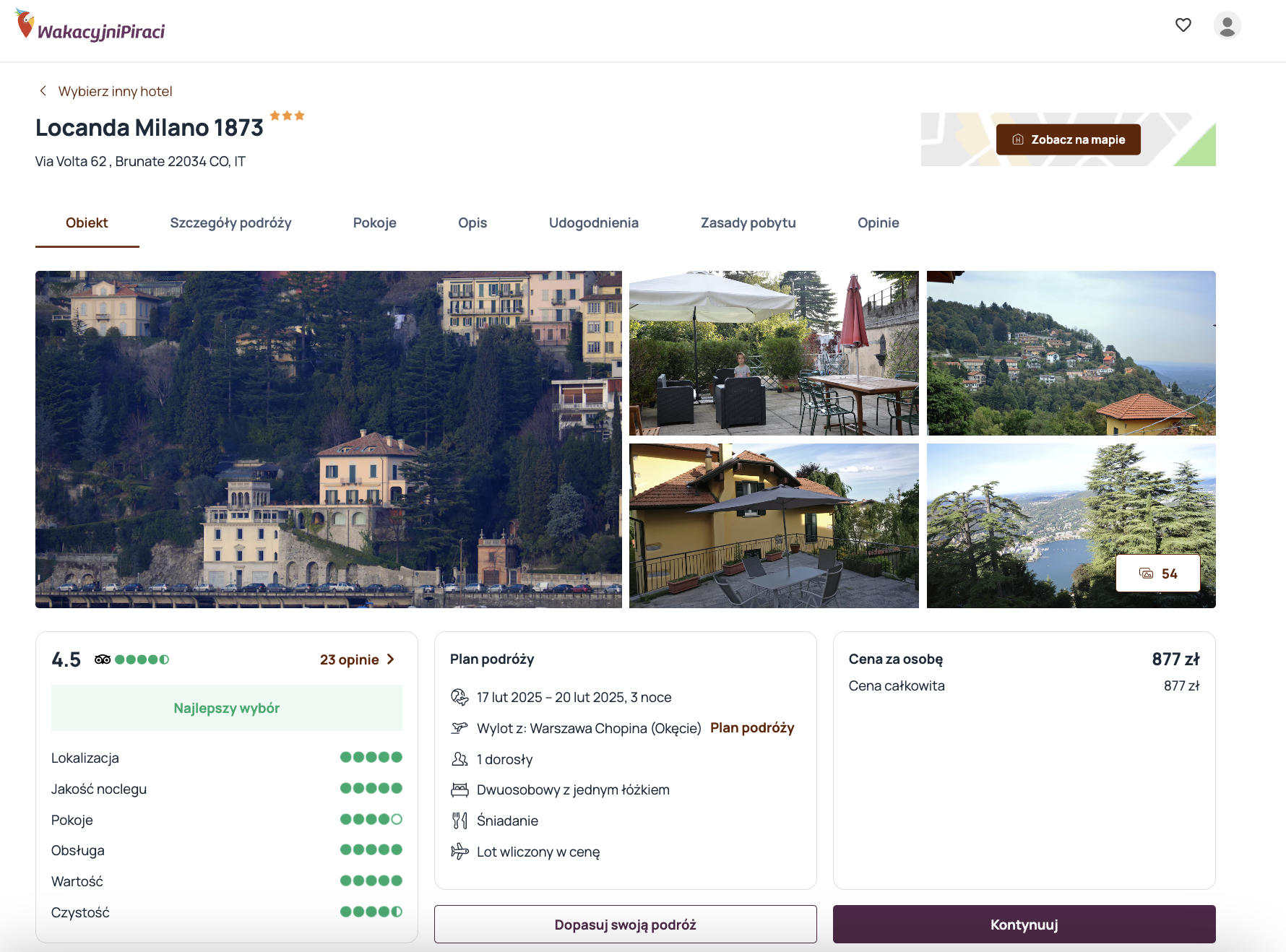
Task: Click the bed icon by Dwuosobowy room
Action: pyautogui.click(x=459, y=789)
